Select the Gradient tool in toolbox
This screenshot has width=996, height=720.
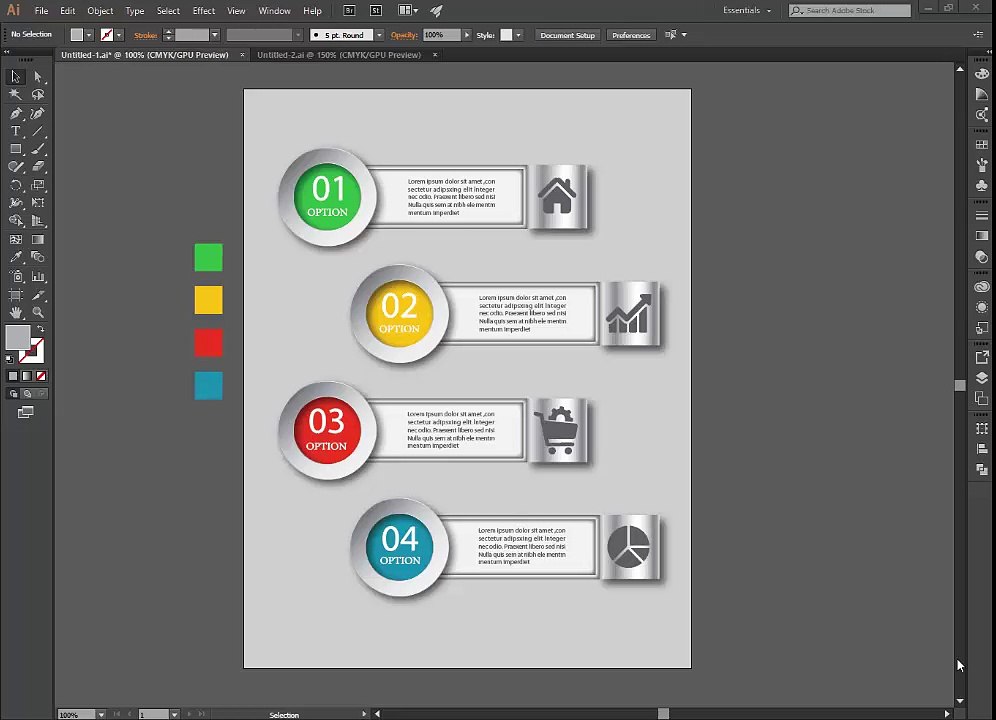[38, 240]
